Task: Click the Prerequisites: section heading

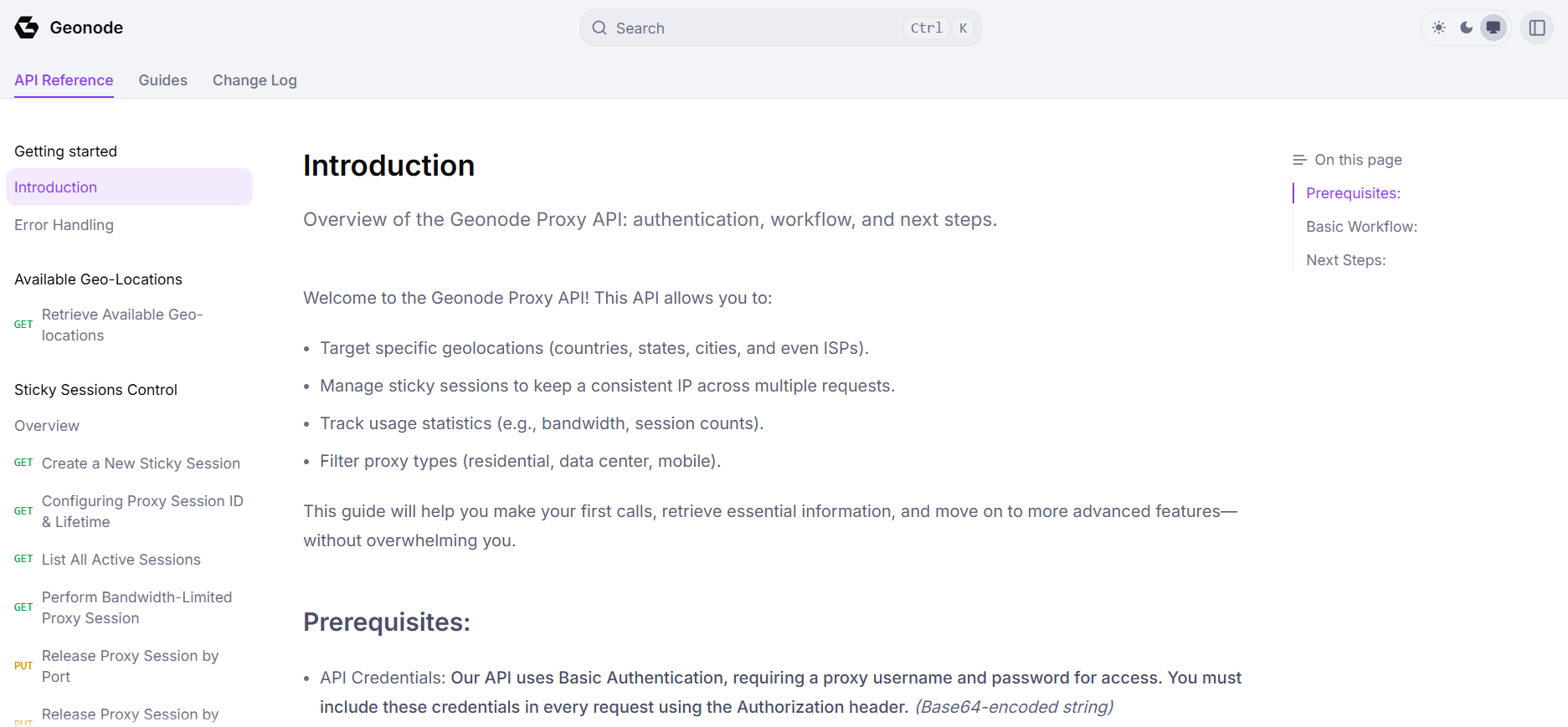Action: [x=387, y=622]
